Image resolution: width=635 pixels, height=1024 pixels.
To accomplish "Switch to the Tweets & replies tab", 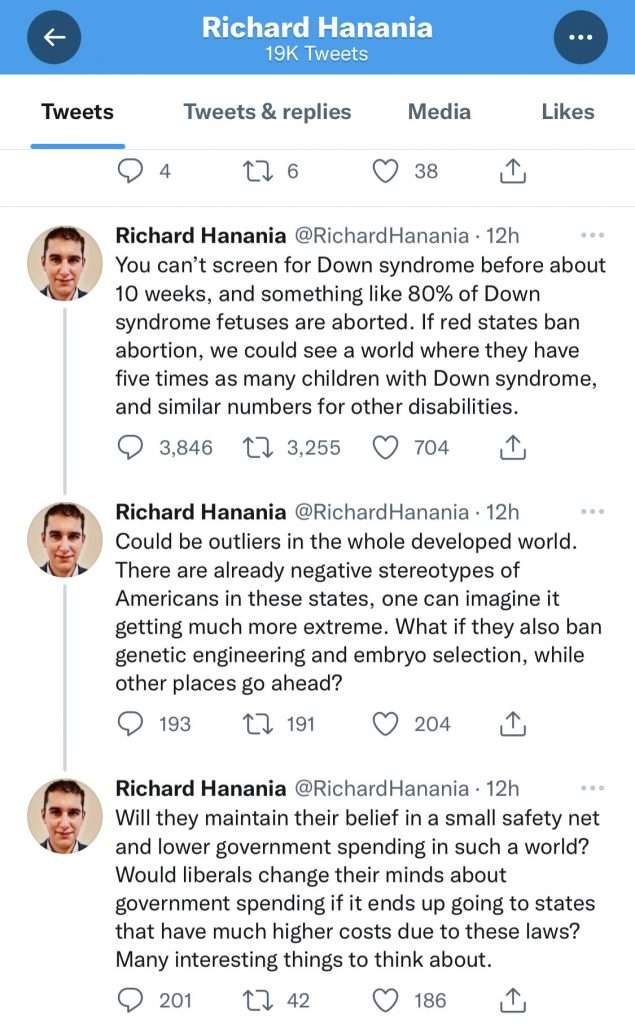I will 267,112.
